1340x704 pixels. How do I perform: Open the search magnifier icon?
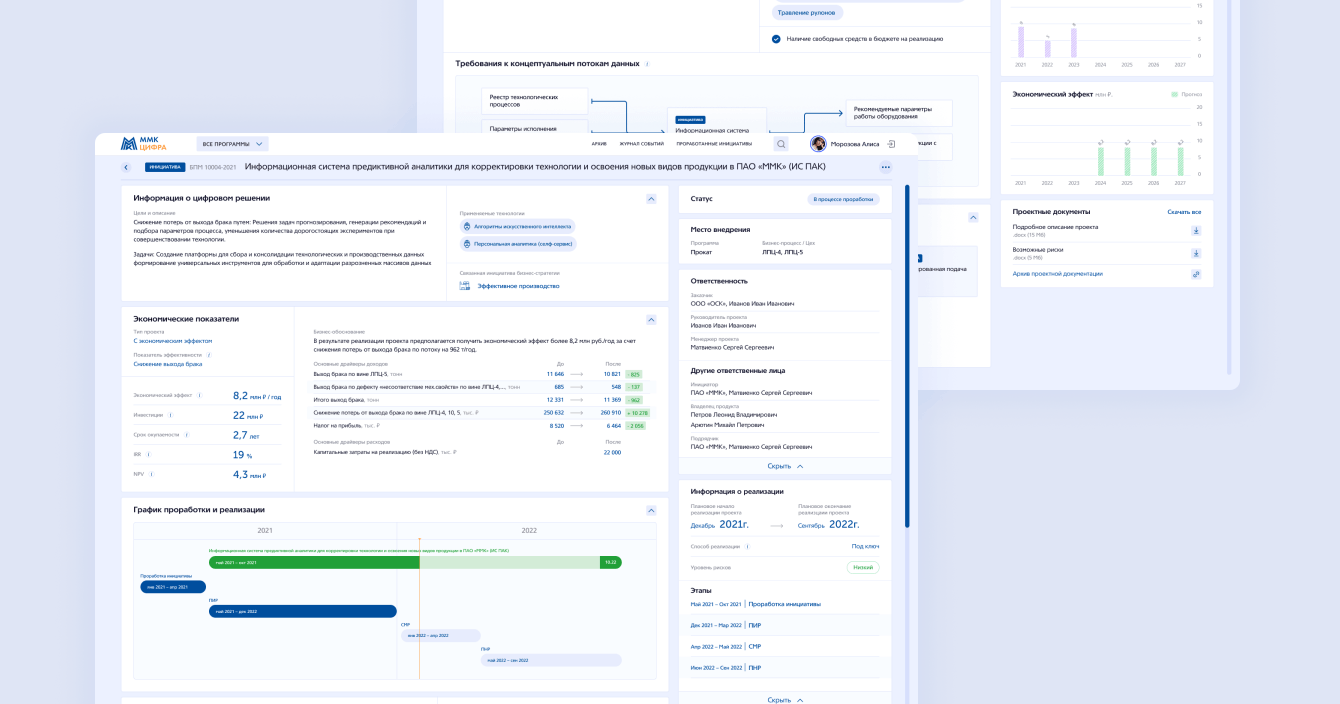pyautogui.click(x=781, y=144)
